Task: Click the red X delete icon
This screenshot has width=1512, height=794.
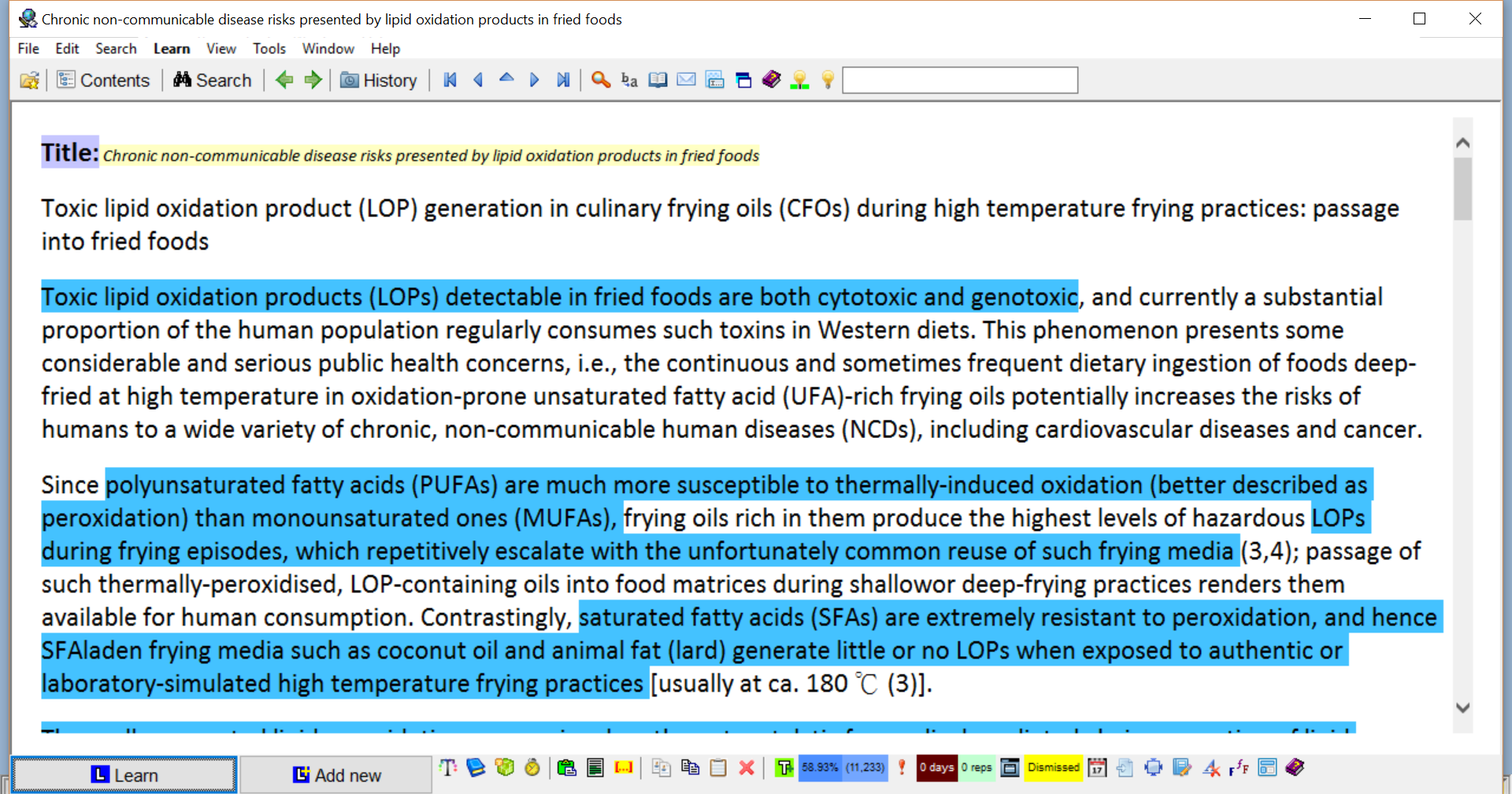Action: 747,767
